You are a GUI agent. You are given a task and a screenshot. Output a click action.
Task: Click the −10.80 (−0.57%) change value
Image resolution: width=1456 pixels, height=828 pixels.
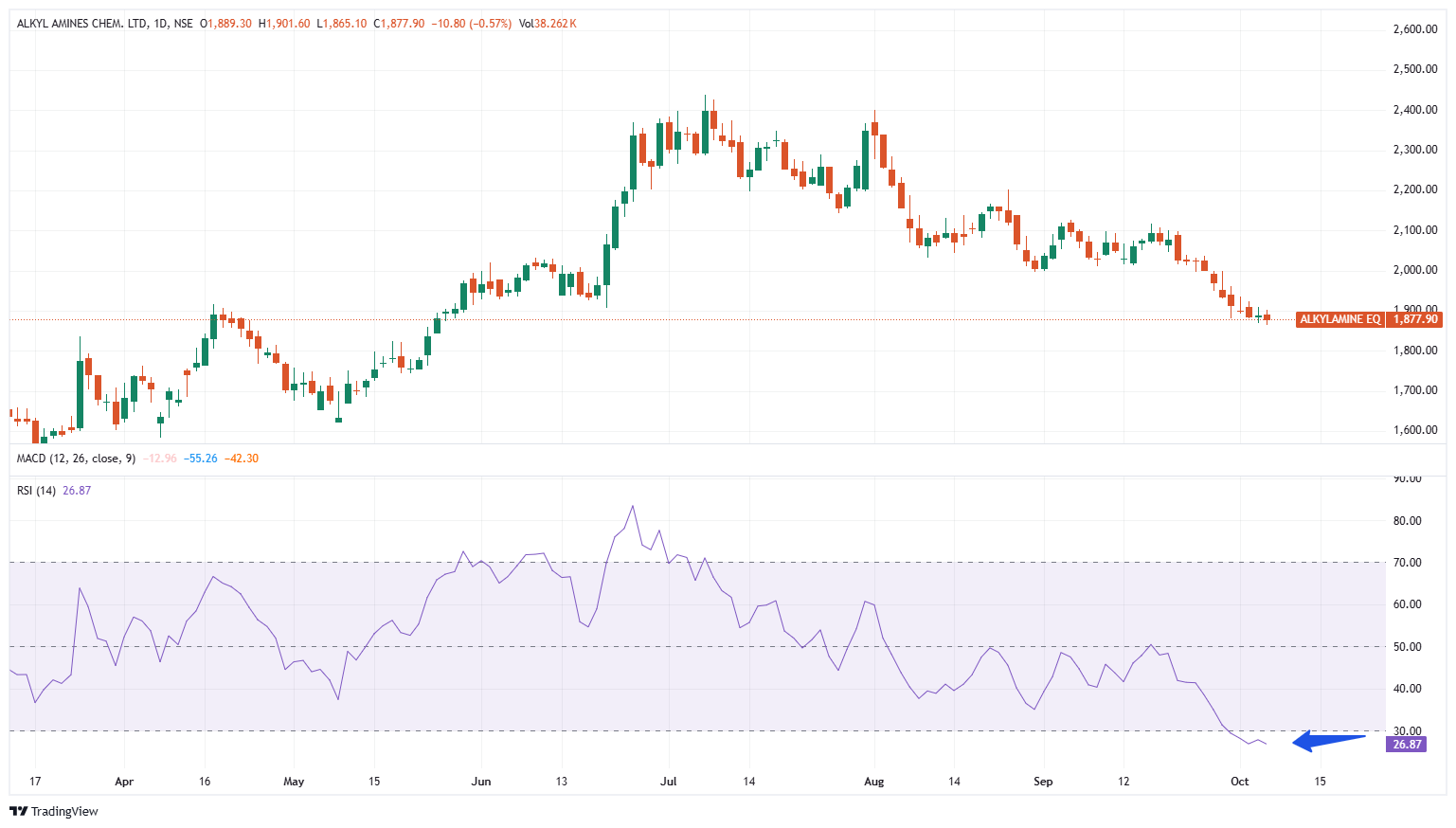point(471,24)
